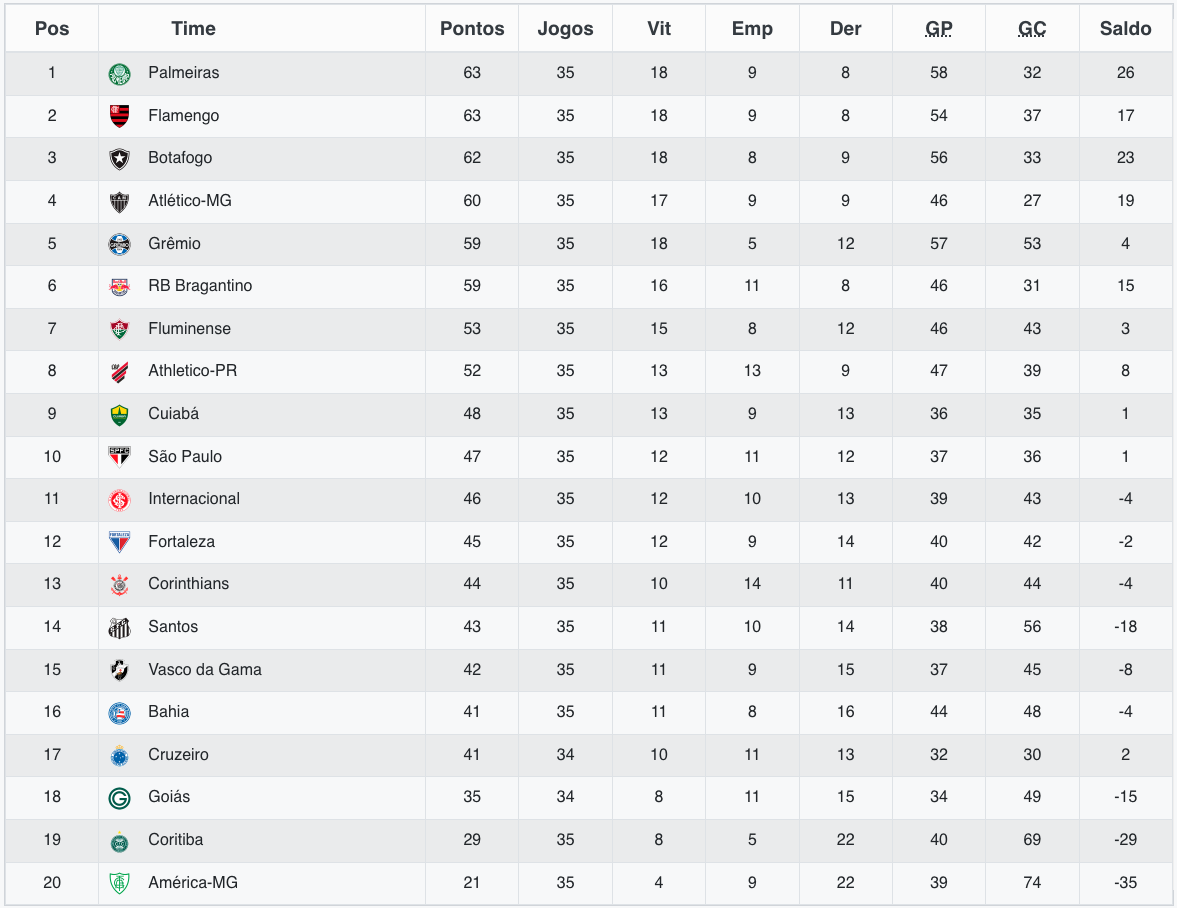Click the Bahia club badge icon
This screenshot has height=908, width=1177.
coord(119,712)
